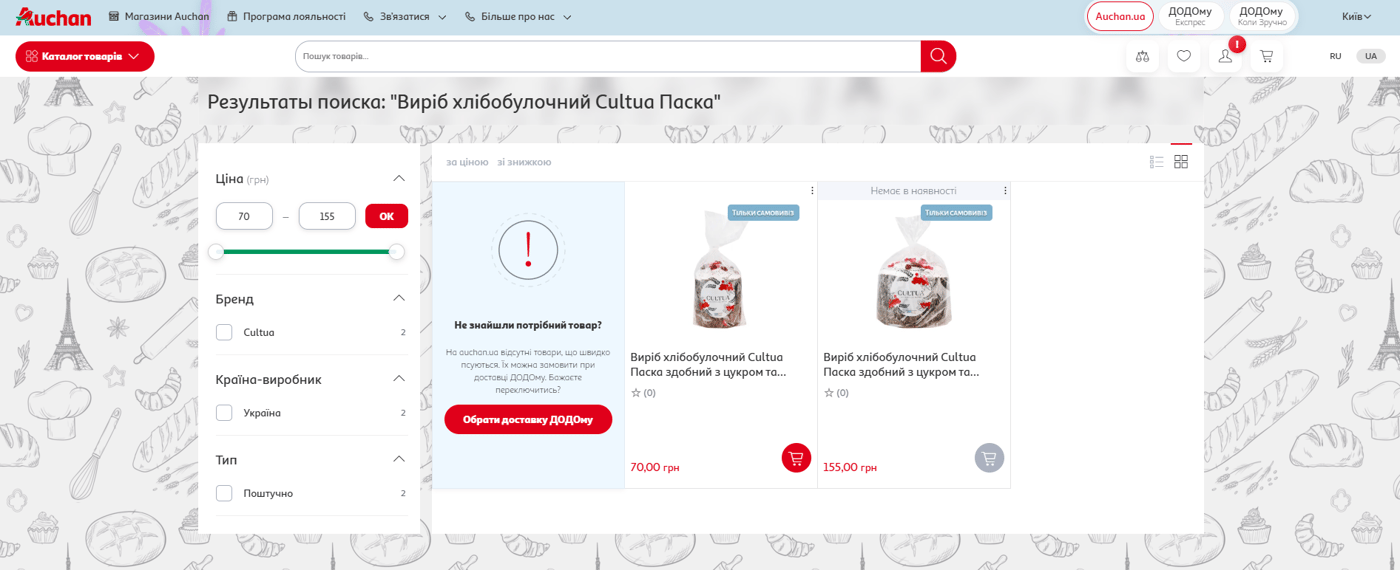Click the red search magnifier button
Viewport: 1400px width, 570px height.
point(938,56)
